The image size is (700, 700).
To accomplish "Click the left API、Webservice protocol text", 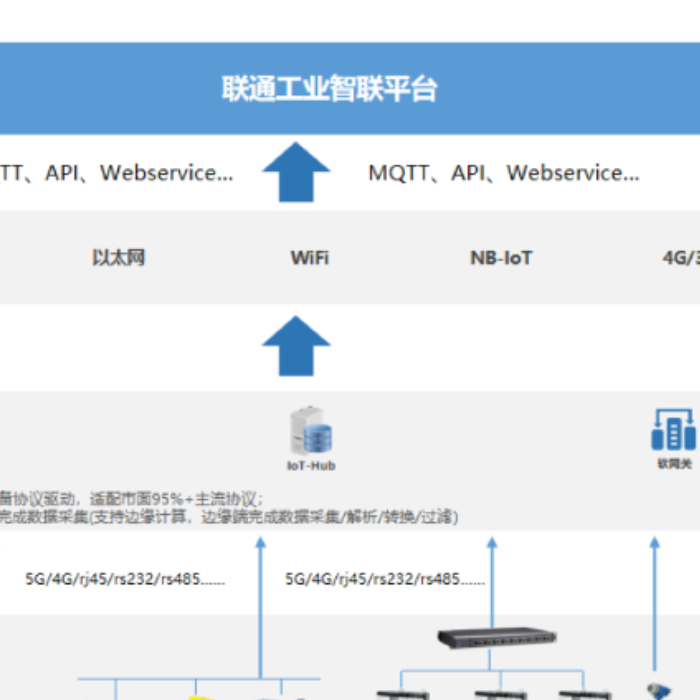I will [x=116, y=173].
